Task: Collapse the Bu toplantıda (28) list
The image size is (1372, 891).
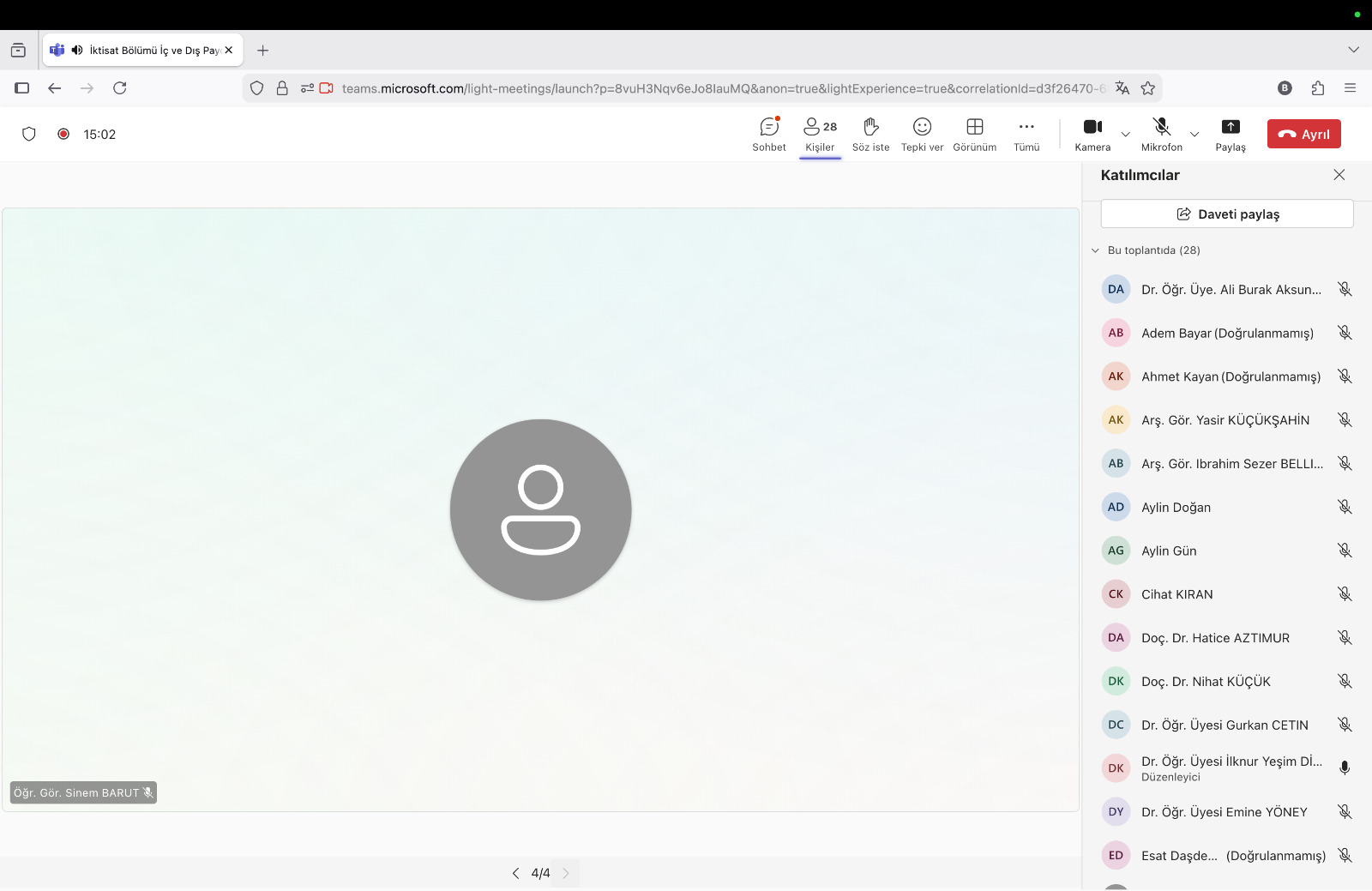Action: 1095,250
